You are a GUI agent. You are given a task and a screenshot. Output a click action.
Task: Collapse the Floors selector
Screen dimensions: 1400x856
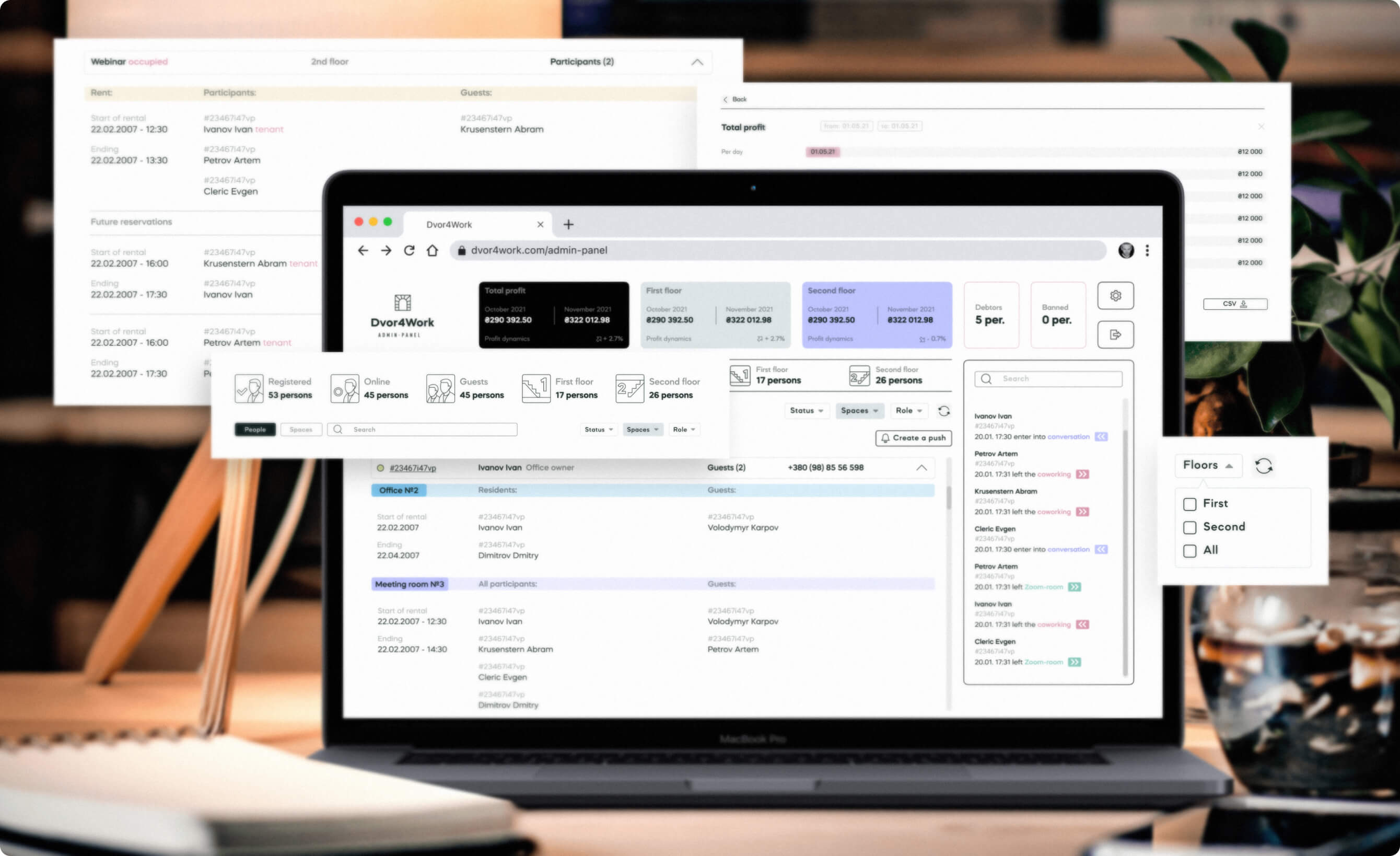pyautogui.click(x=1208, y=465)
